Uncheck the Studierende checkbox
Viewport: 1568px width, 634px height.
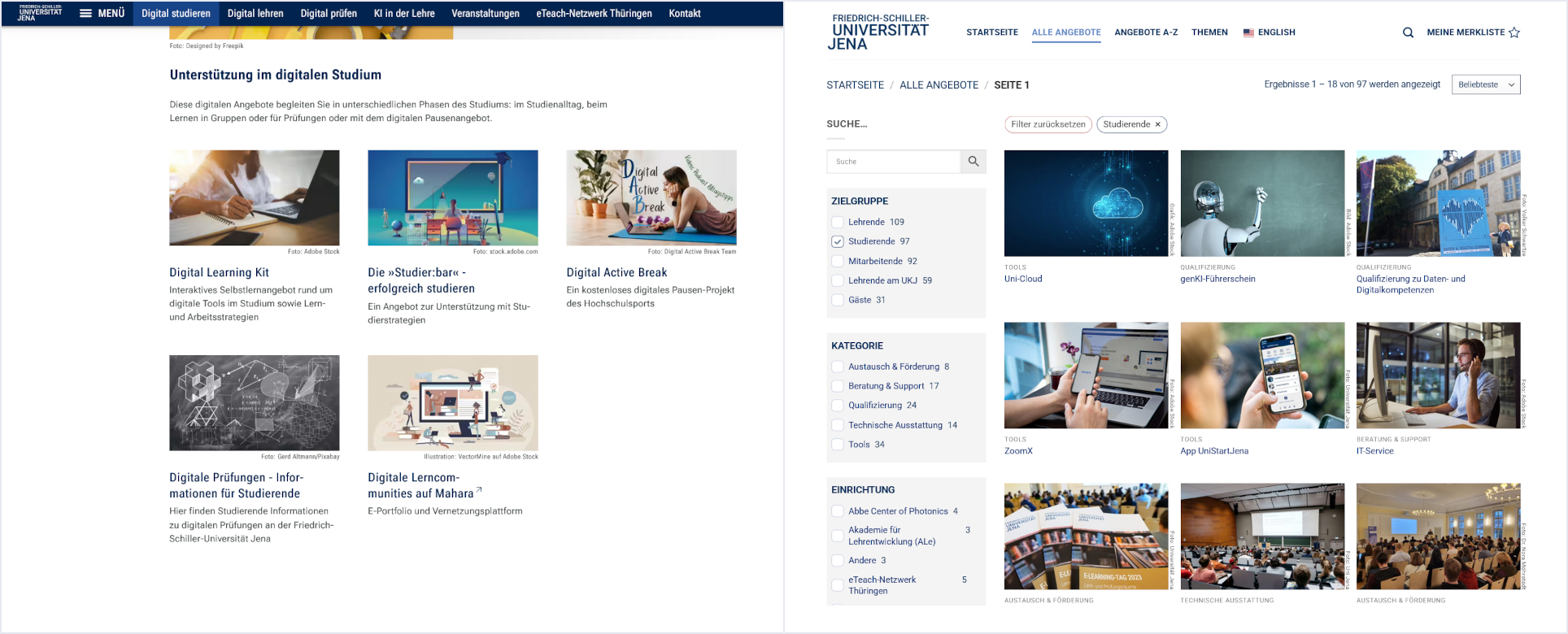click(x=837, y=241)
